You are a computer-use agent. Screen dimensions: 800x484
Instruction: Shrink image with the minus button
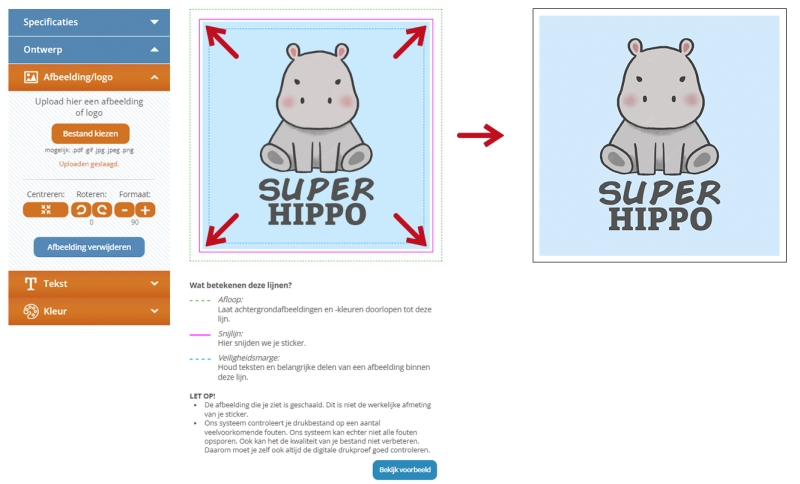124,210
